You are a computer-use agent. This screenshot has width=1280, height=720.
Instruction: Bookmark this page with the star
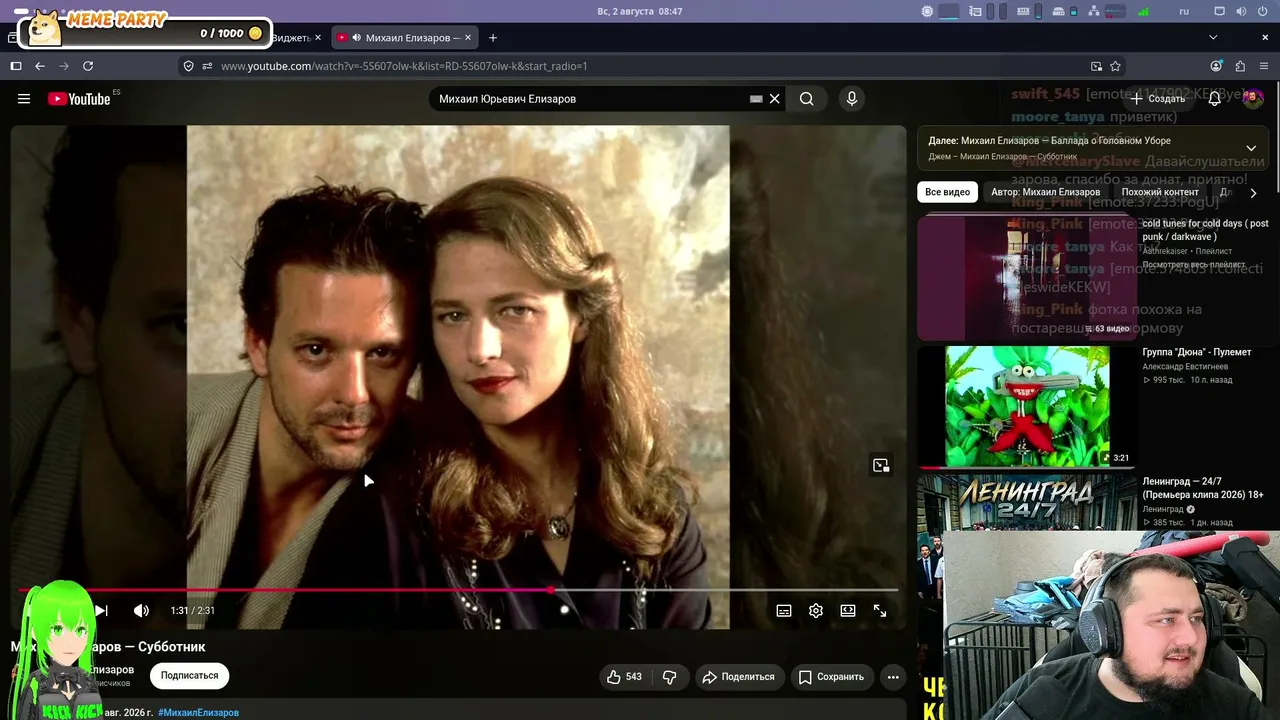(1115, 66)
